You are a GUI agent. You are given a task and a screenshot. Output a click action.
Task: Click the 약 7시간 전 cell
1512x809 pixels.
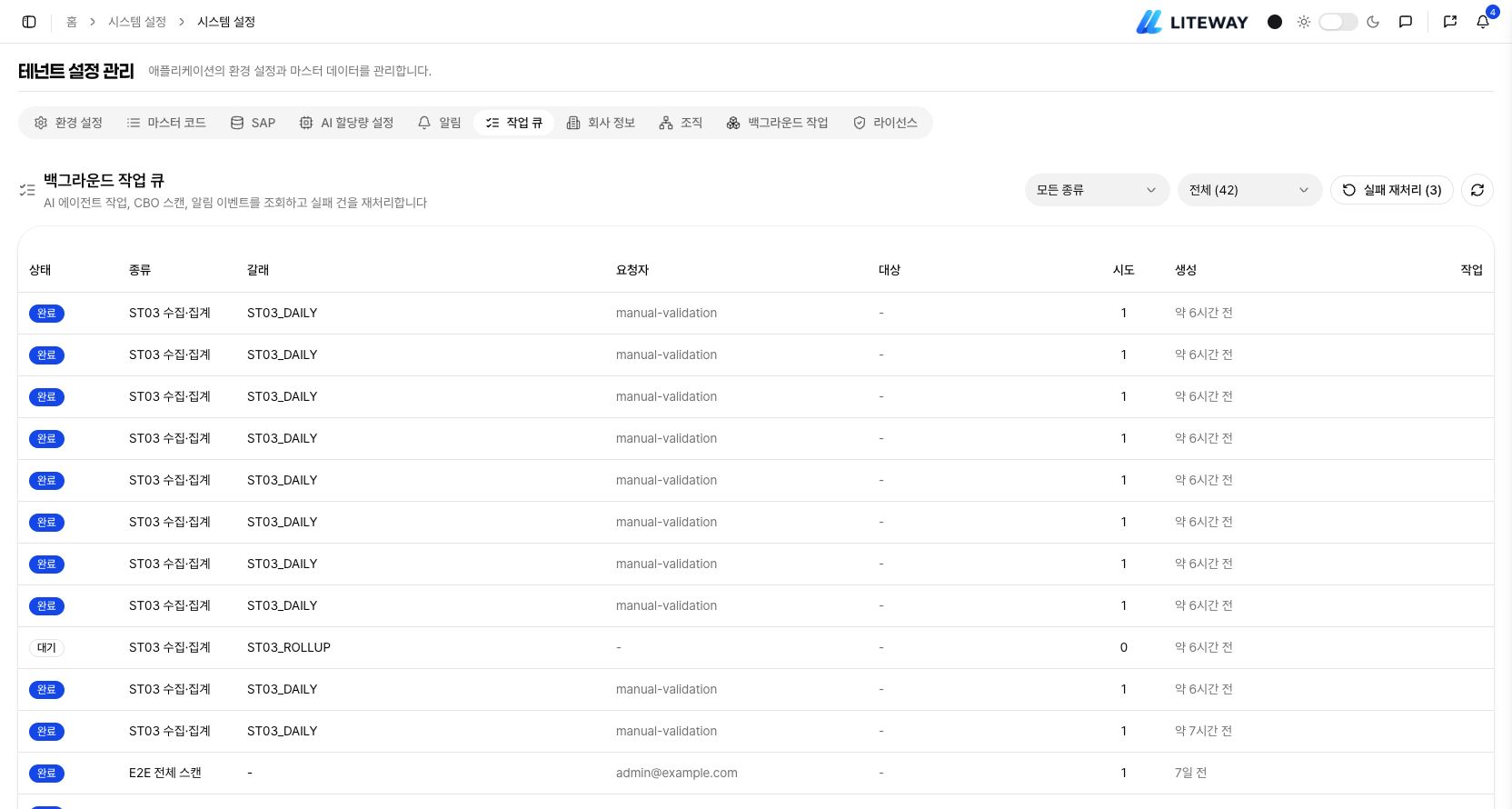pos(1204,731)
